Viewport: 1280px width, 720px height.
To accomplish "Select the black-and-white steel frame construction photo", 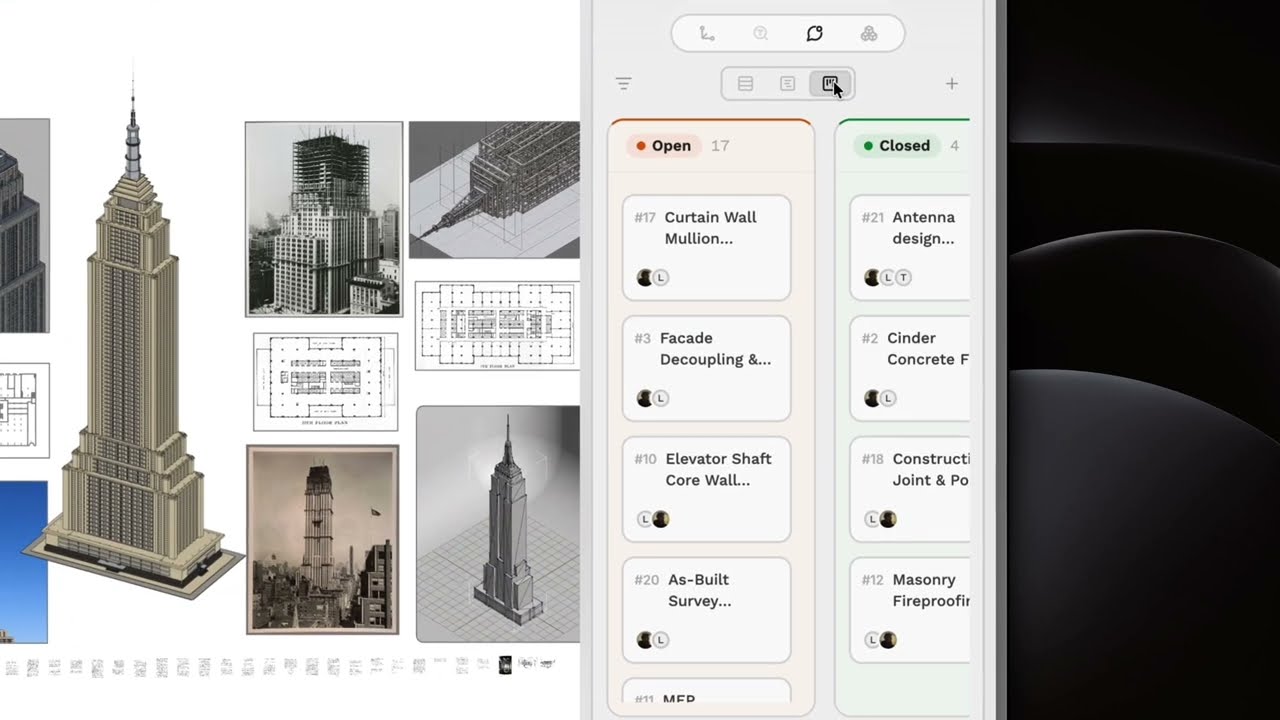I will point(324,219).
